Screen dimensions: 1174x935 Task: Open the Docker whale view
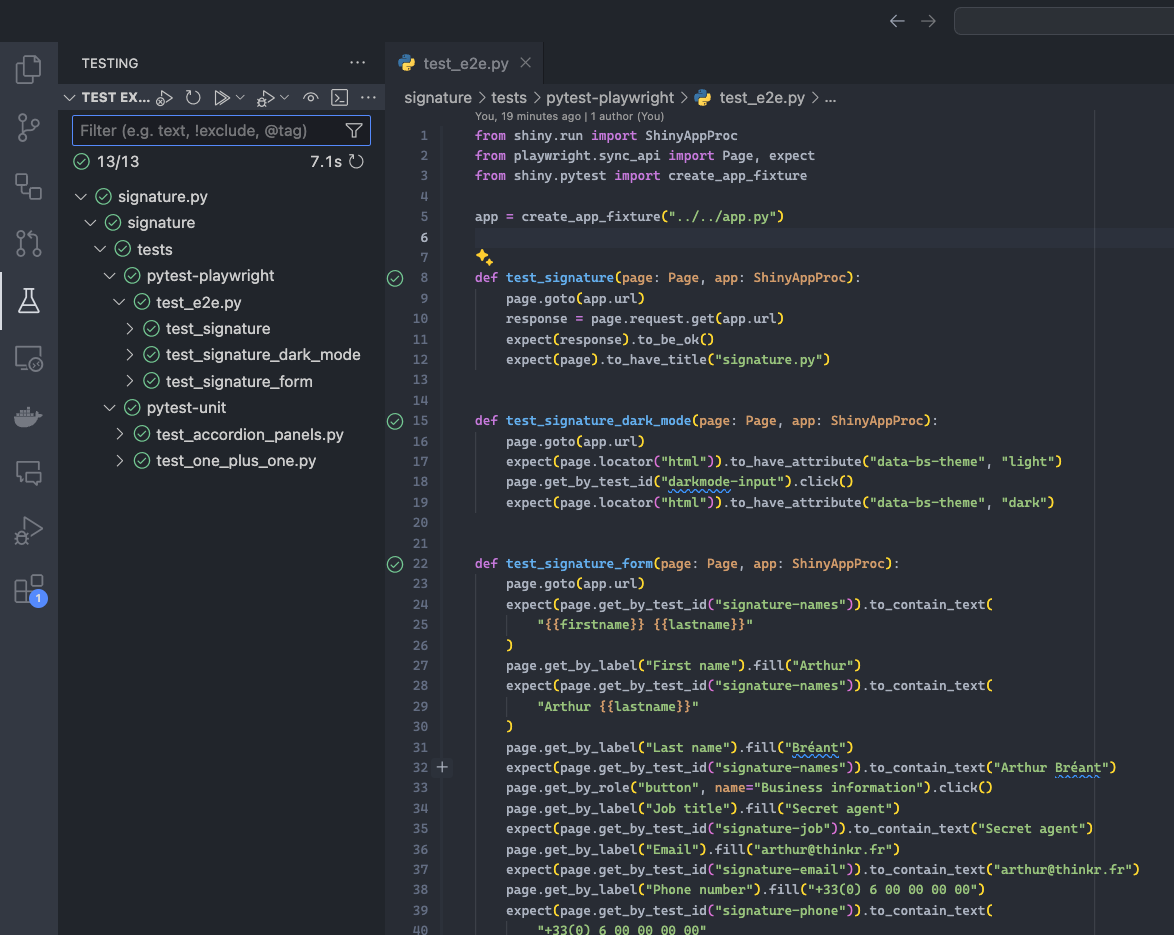[28, 416]
